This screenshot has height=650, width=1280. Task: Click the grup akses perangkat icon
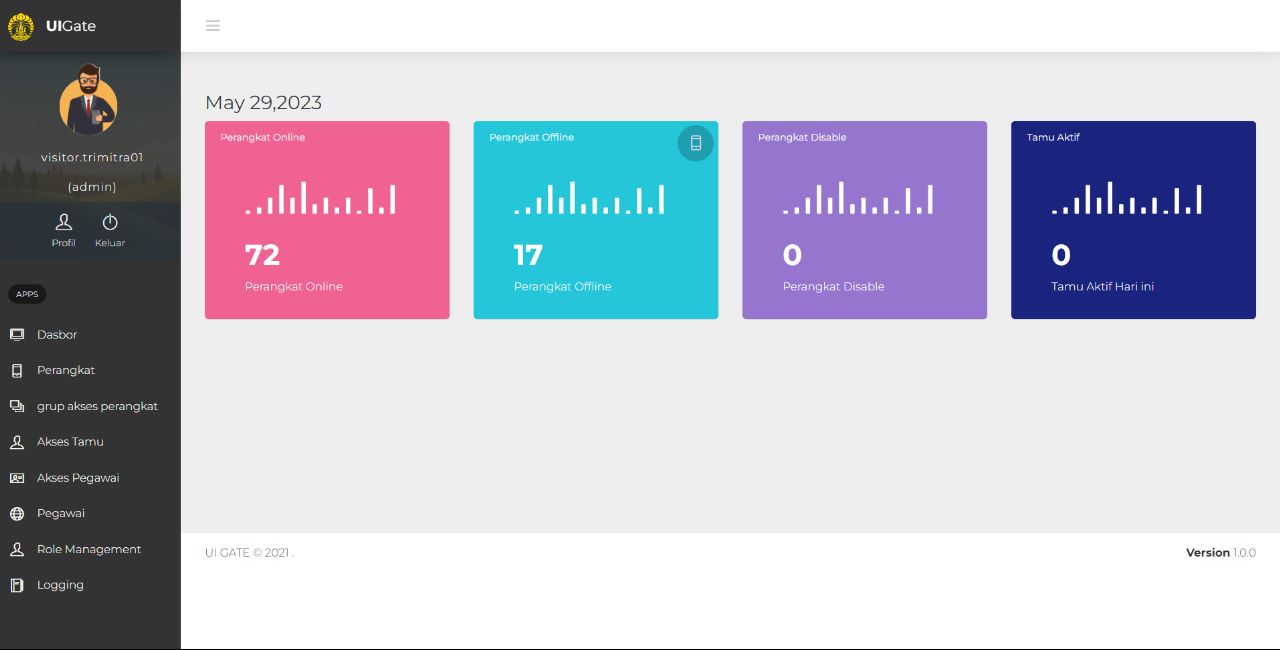tap(17, 406)
